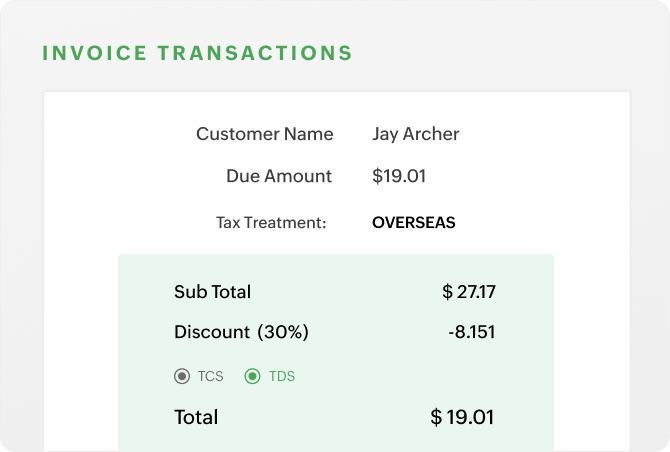Viewport: 670px width, 452px height.
Task: Click the Tax Treatment label
Action: click(x=271, y=223)
